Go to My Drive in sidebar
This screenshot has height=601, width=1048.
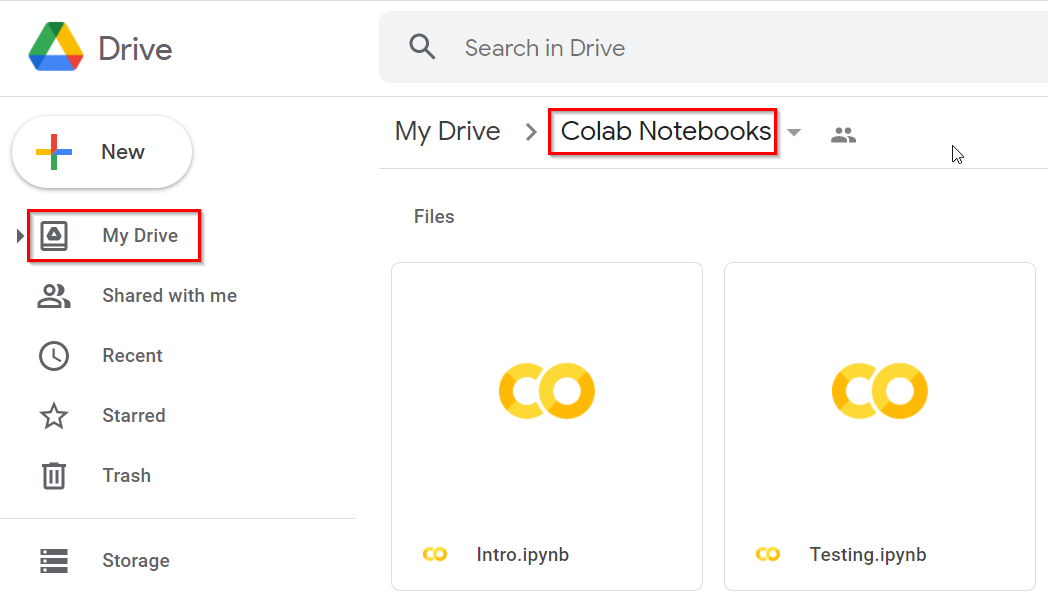coord(140,236)
